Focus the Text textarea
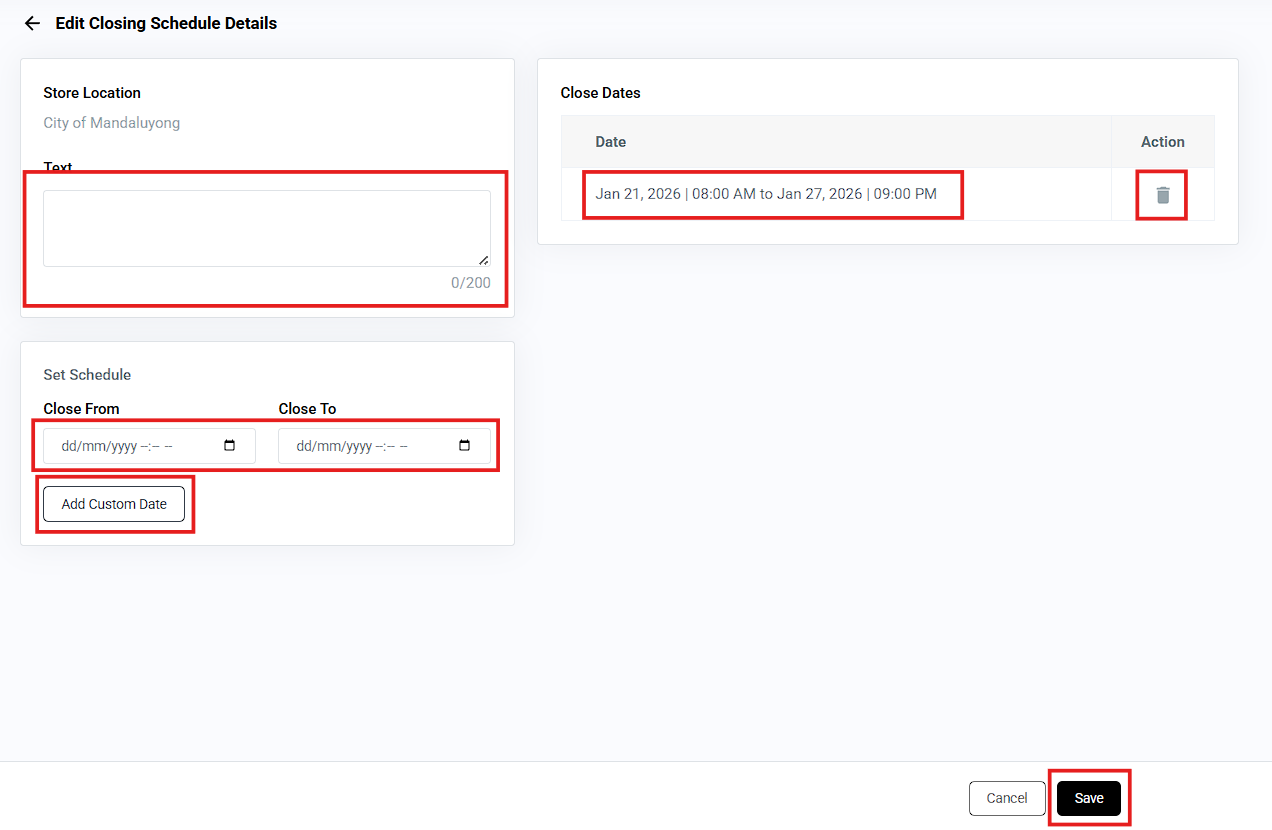Screen dimensions: 1272x830 tap(267, 228)
